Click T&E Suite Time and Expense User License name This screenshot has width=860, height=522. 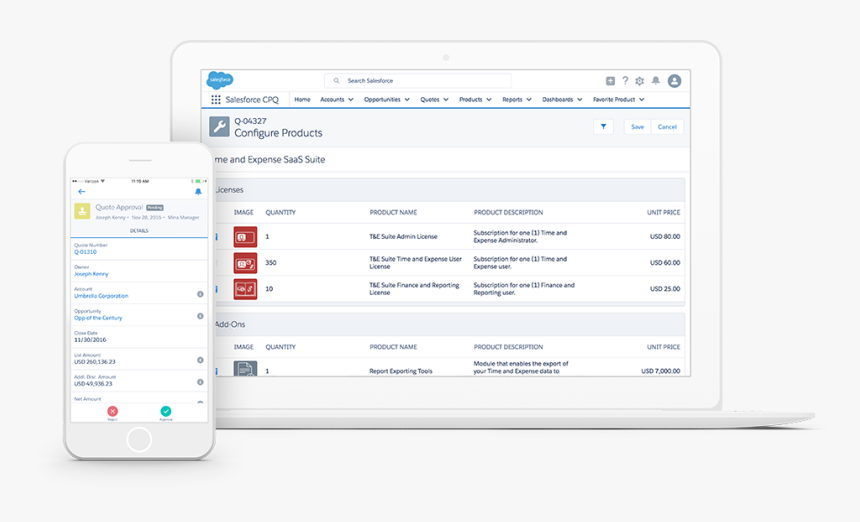click(415, 263)
